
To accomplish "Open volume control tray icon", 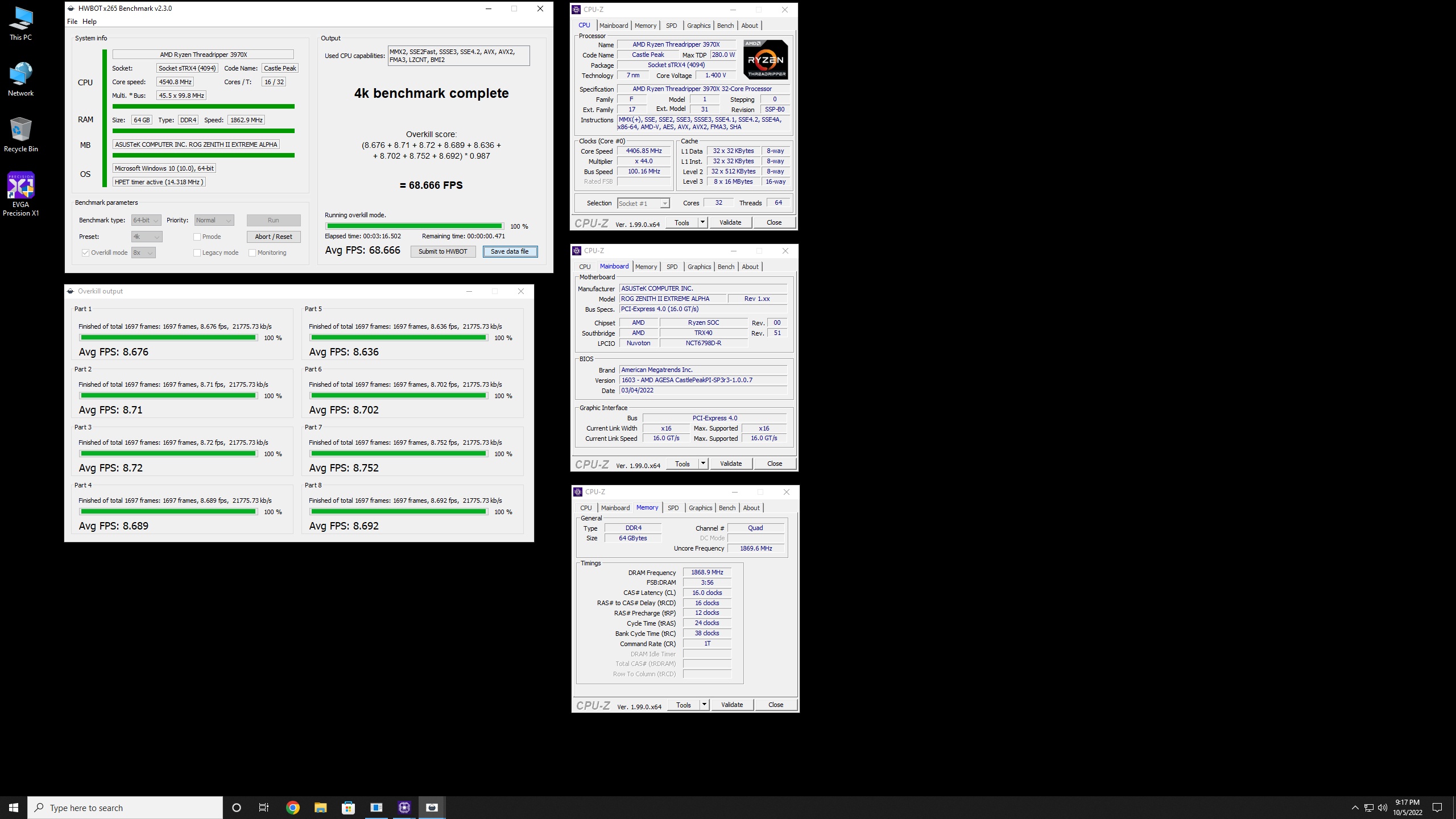I will coord(1383,808).
